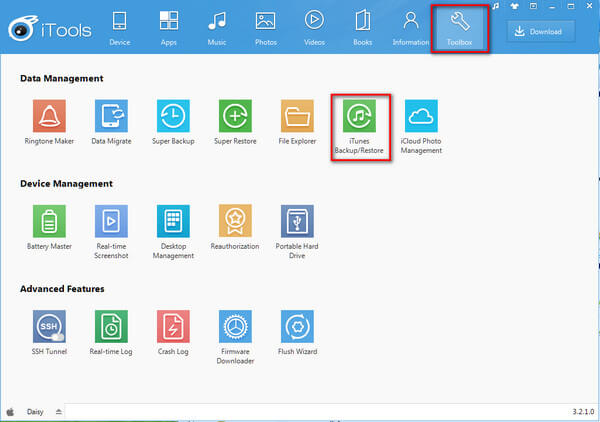Viewport: 600px width, 422px height.
Task: Launch Battery Master
Action: point(49,221)
